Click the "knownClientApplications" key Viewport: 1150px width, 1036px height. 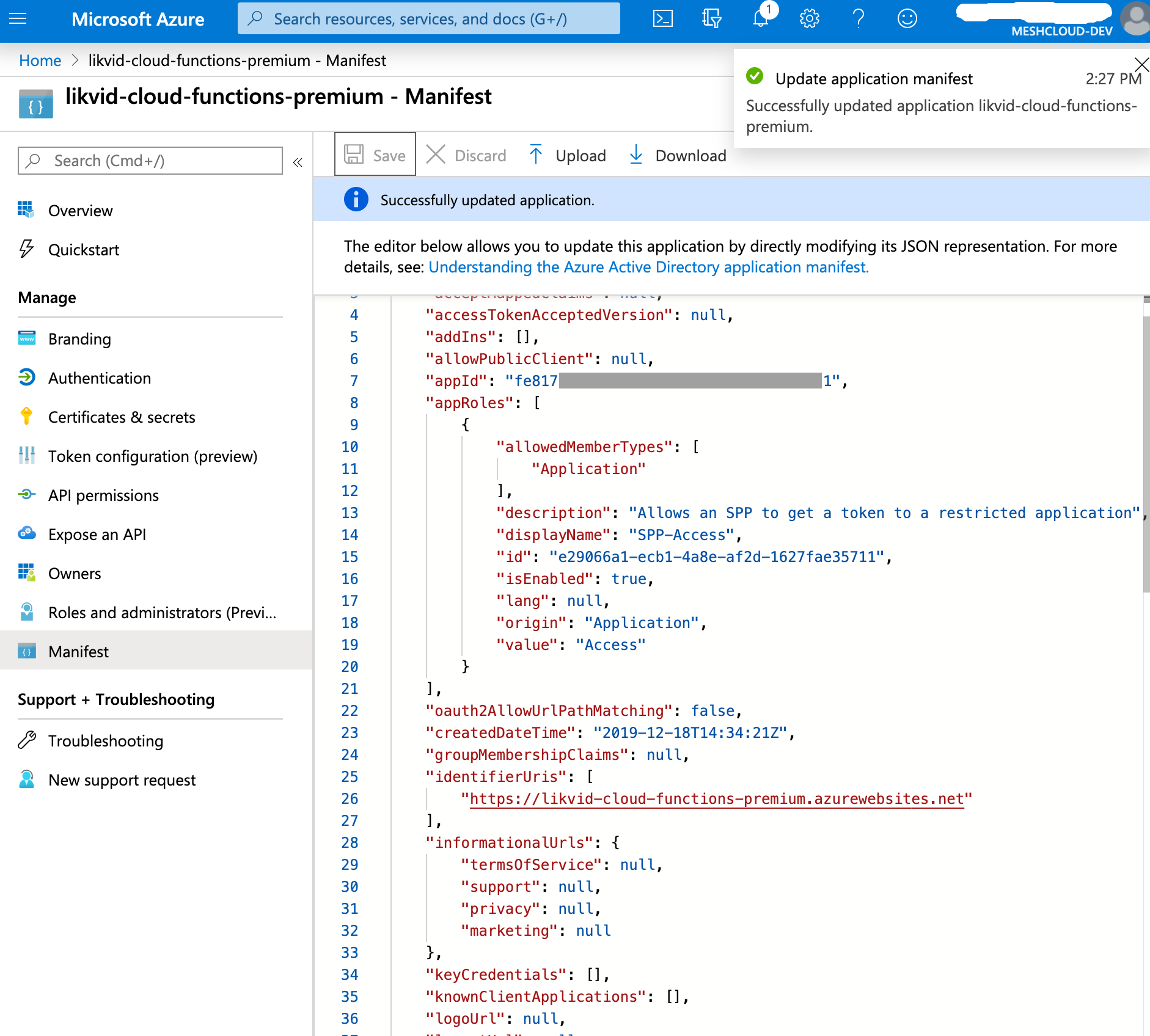tap(536, 997)
